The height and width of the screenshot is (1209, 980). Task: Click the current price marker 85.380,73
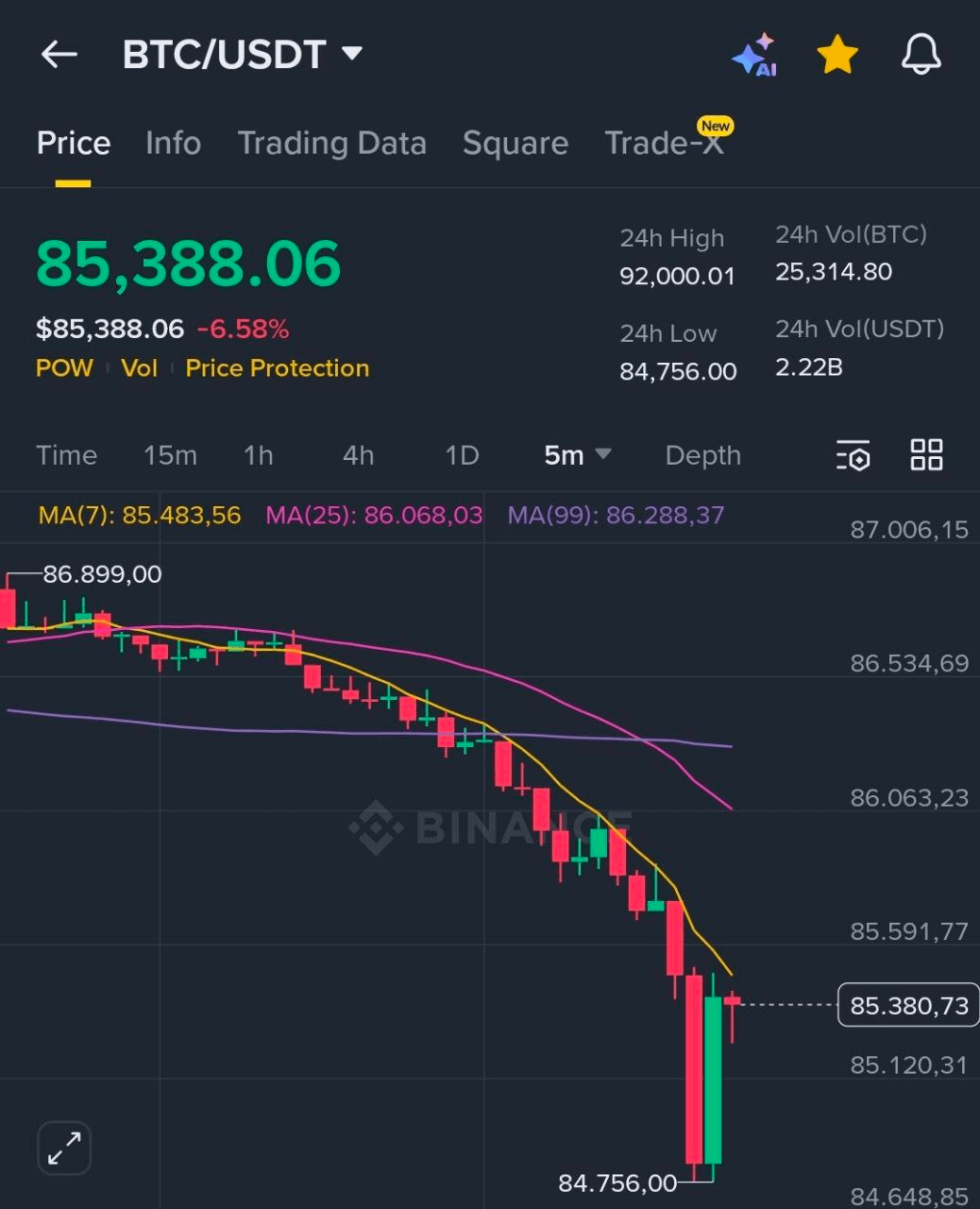pos(907,1005)
